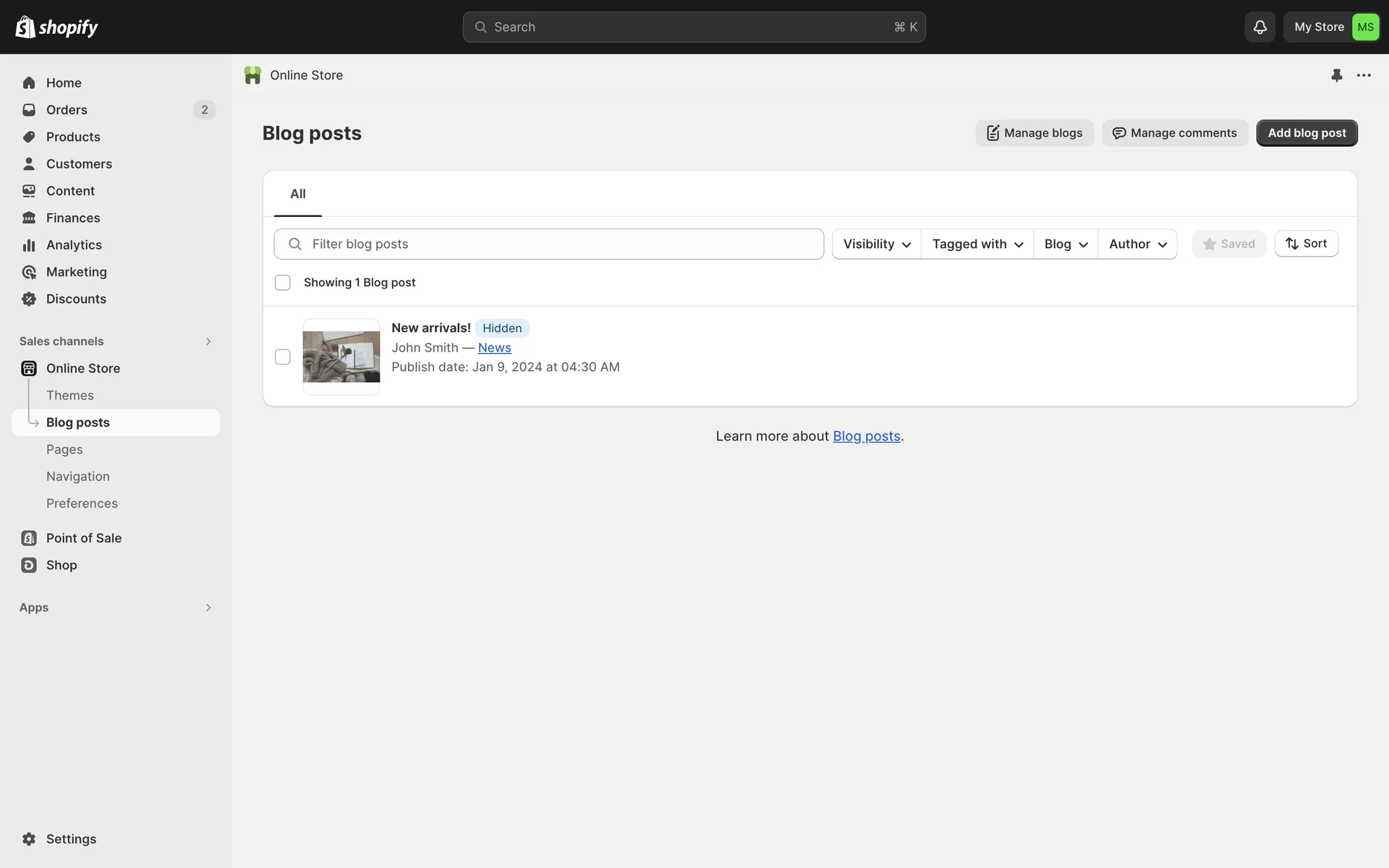Expand the Sales channels section
Screen dimensions: 1389x868
click(x=208, y=341)
